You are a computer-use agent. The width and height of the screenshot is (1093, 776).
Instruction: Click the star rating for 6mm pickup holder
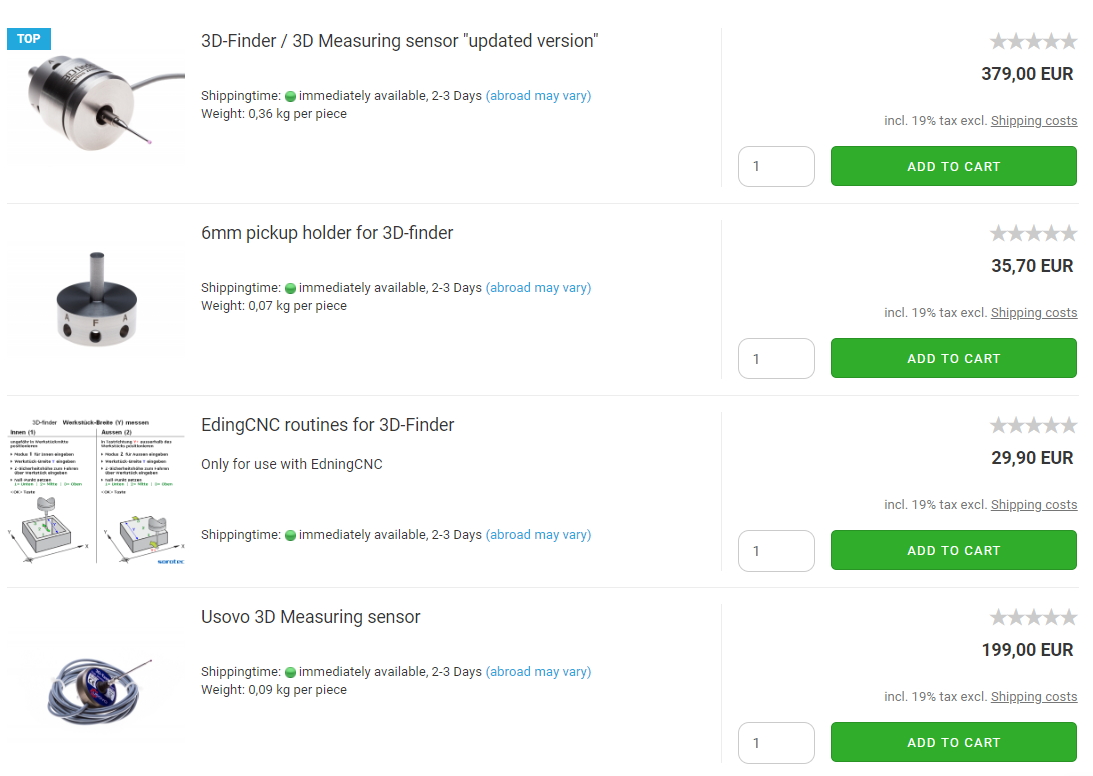1033,233
